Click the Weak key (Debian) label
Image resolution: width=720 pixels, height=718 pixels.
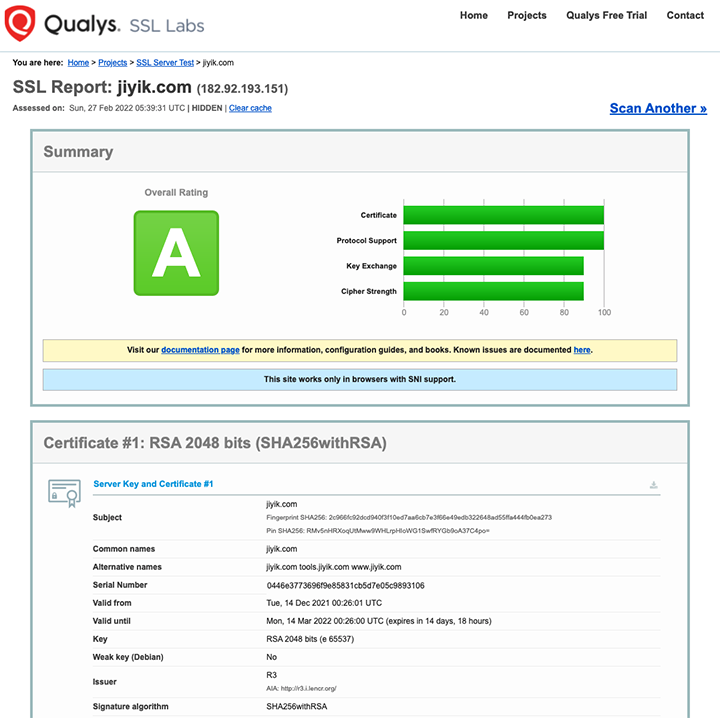point(128,657)
